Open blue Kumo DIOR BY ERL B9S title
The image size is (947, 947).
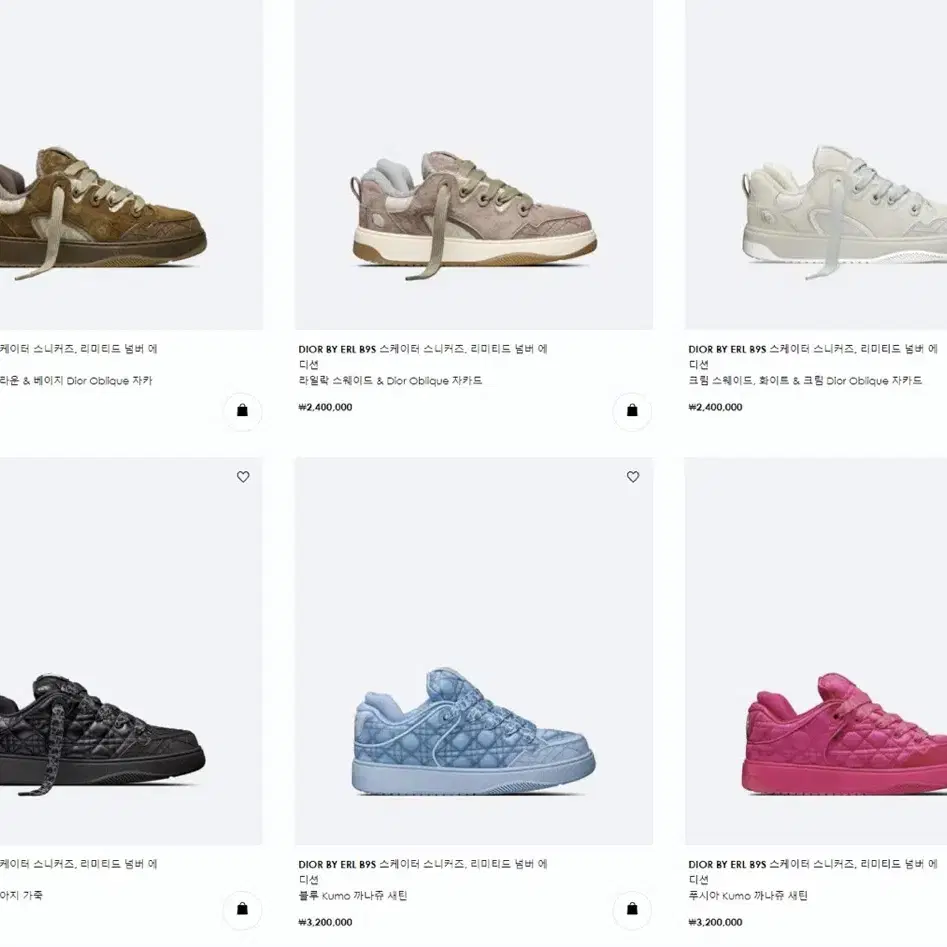[423, 872]
